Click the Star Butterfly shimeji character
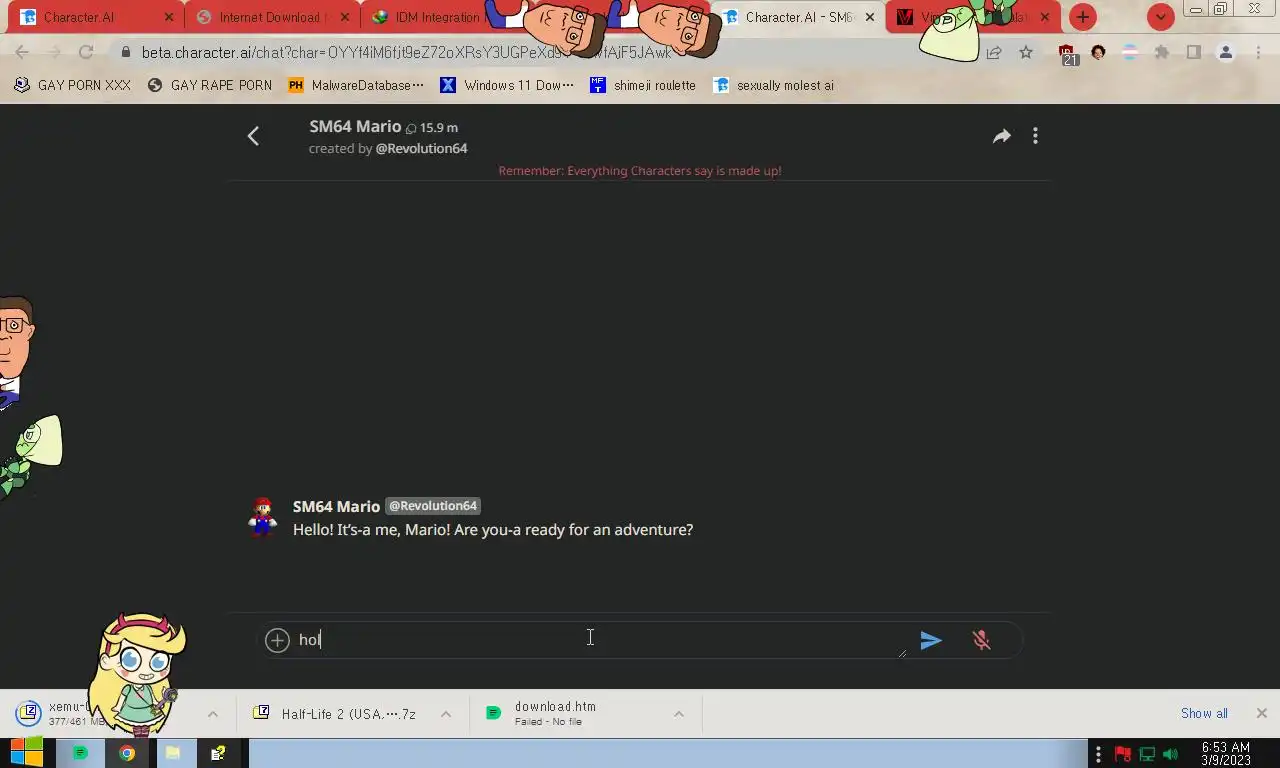 click(138, 673)
